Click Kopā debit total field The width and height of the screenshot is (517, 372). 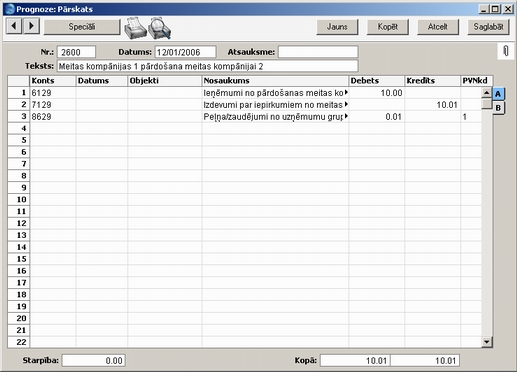tap(355, 360)
